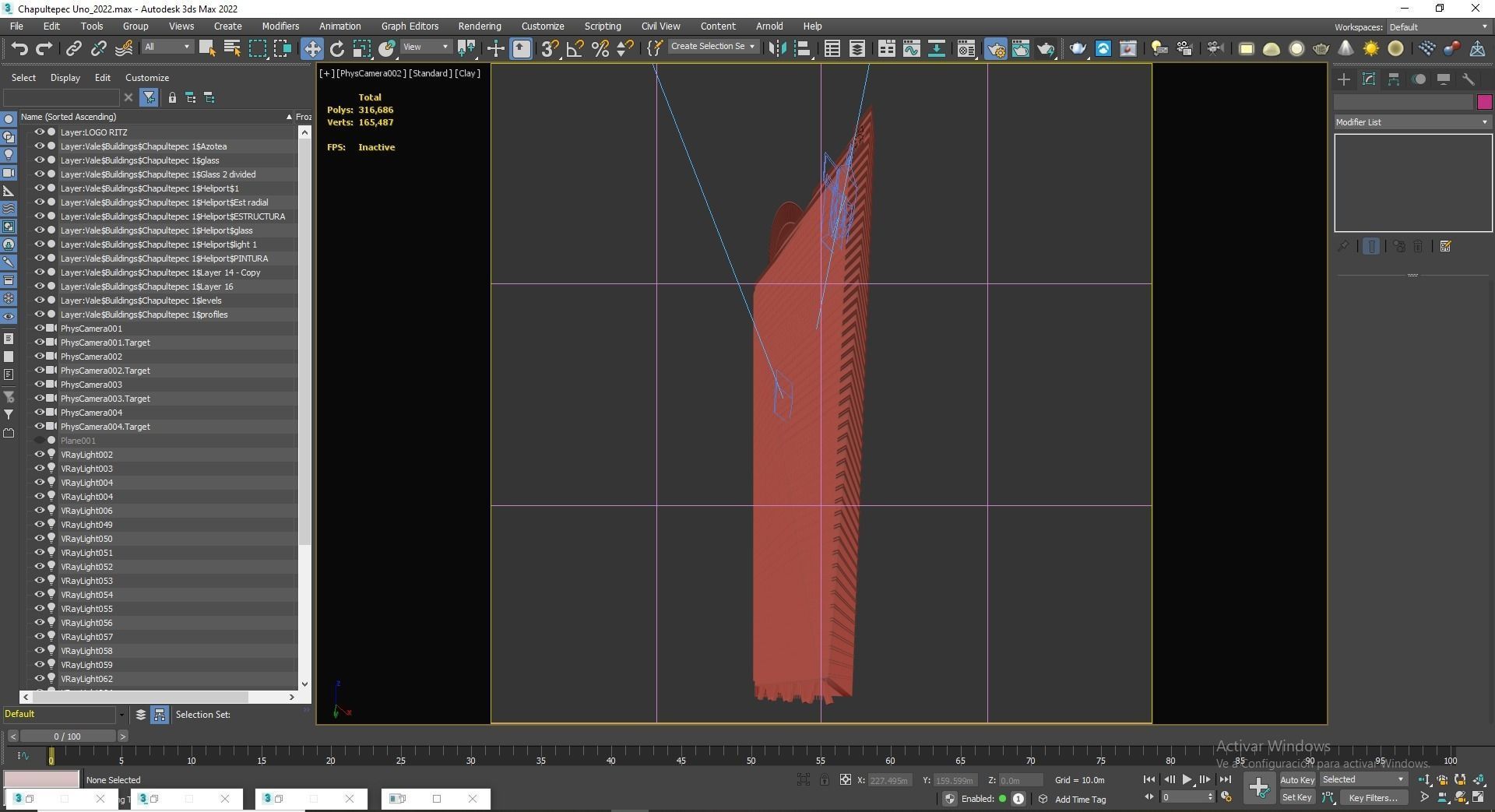
Task: Open the Display panel tab
Action: coord(1444,79)
